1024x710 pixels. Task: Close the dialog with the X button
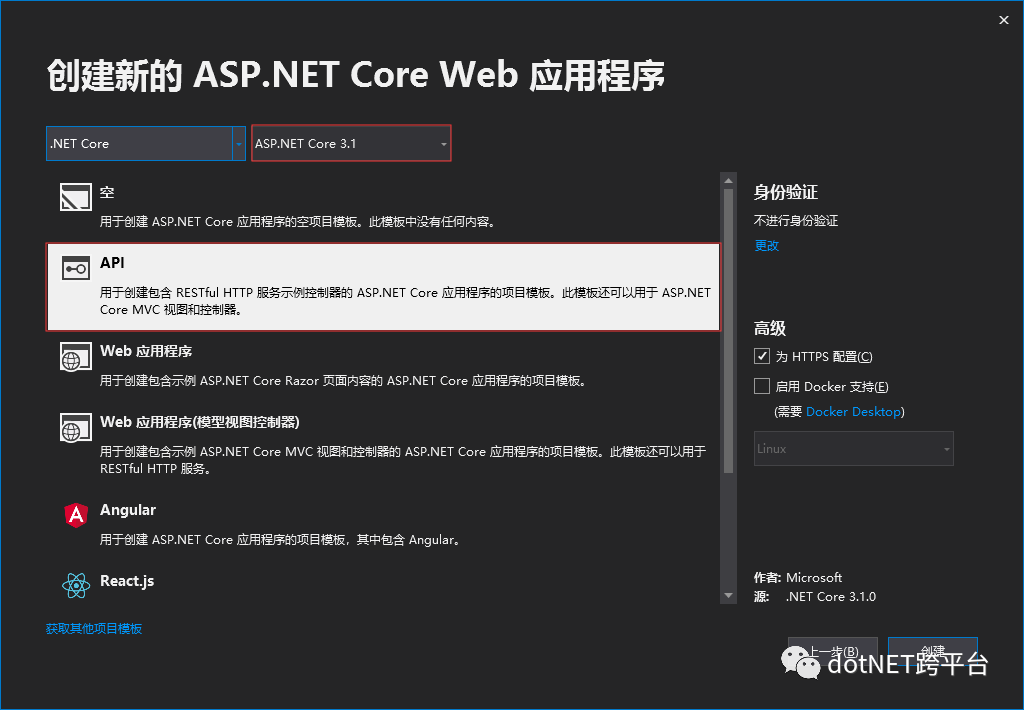pyautogui.click(x=1004, y=20)
